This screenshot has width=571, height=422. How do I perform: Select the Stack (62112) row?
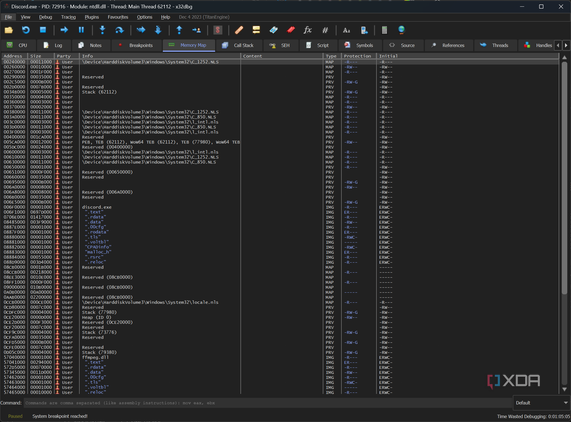[x=280, y=92]
